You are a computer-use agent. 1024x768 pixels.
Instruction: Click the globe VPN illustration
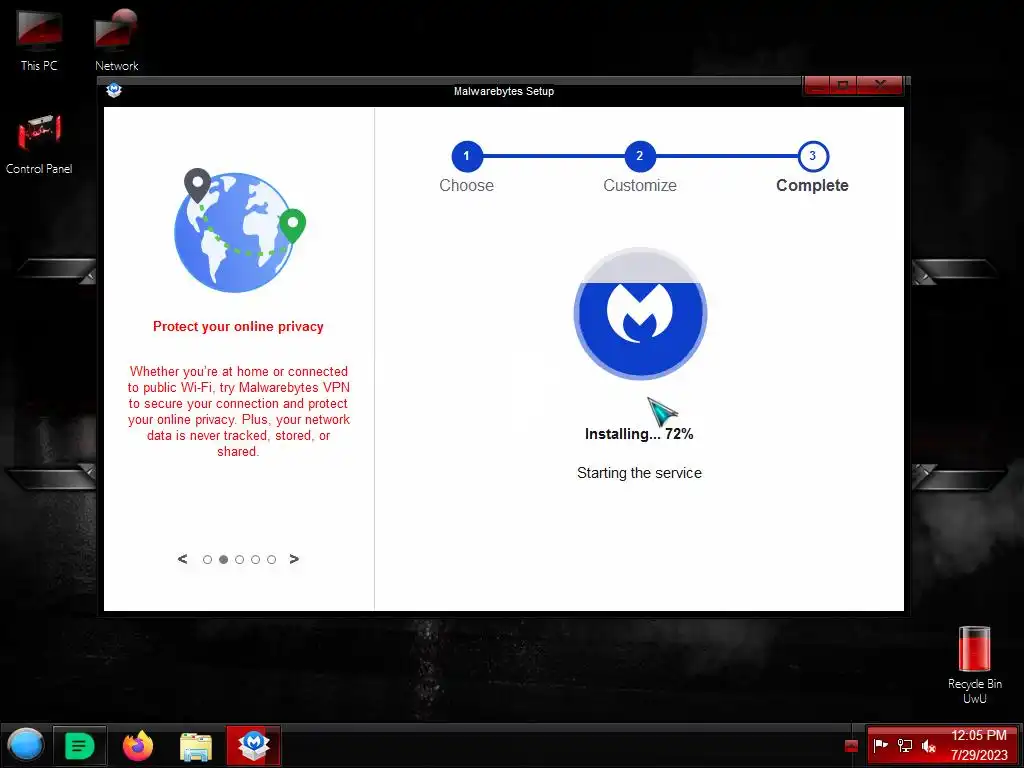click(x=239, y=230)
